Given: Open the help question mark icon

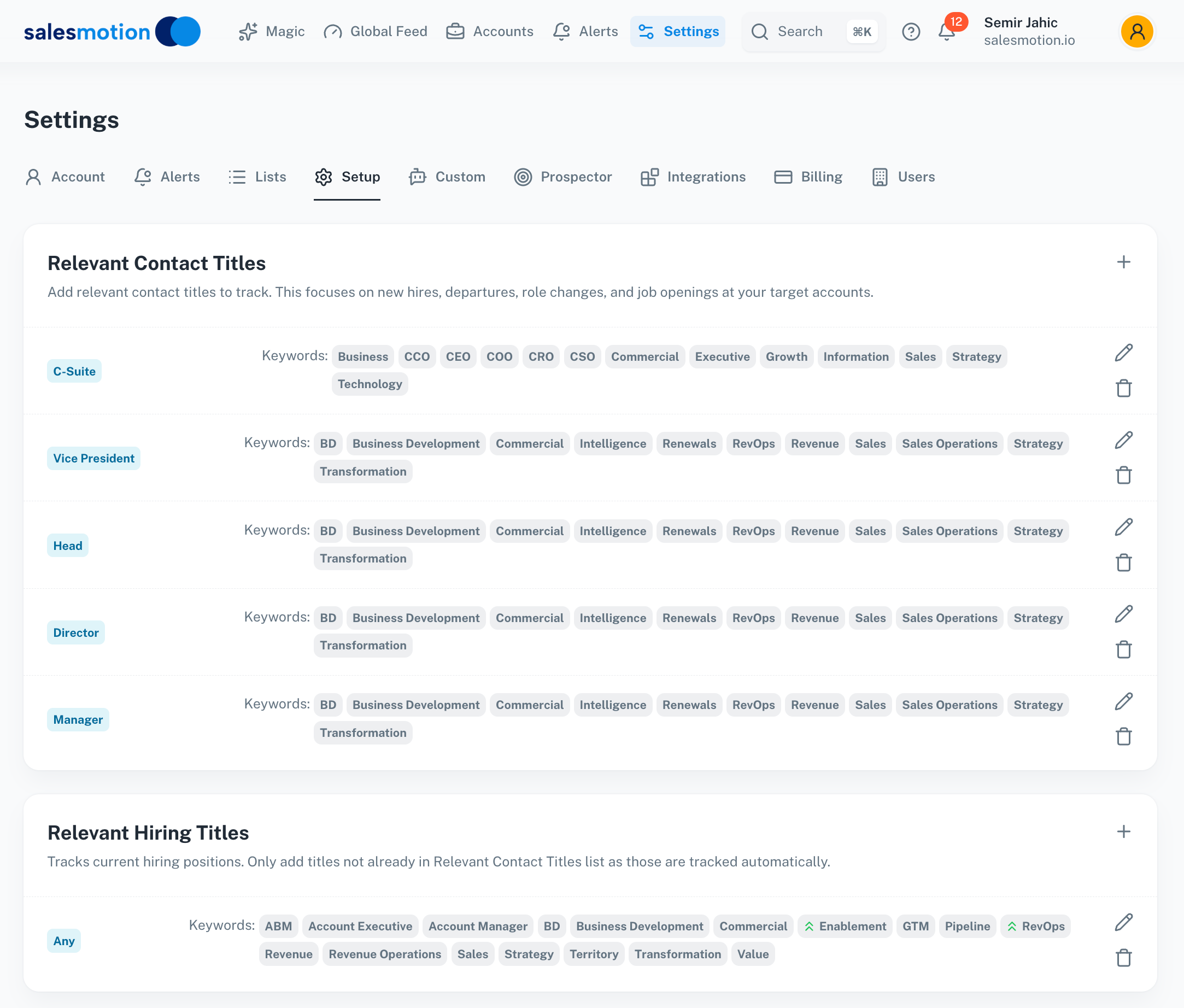Looking at the screenshot, I should [x=911, y=32].
